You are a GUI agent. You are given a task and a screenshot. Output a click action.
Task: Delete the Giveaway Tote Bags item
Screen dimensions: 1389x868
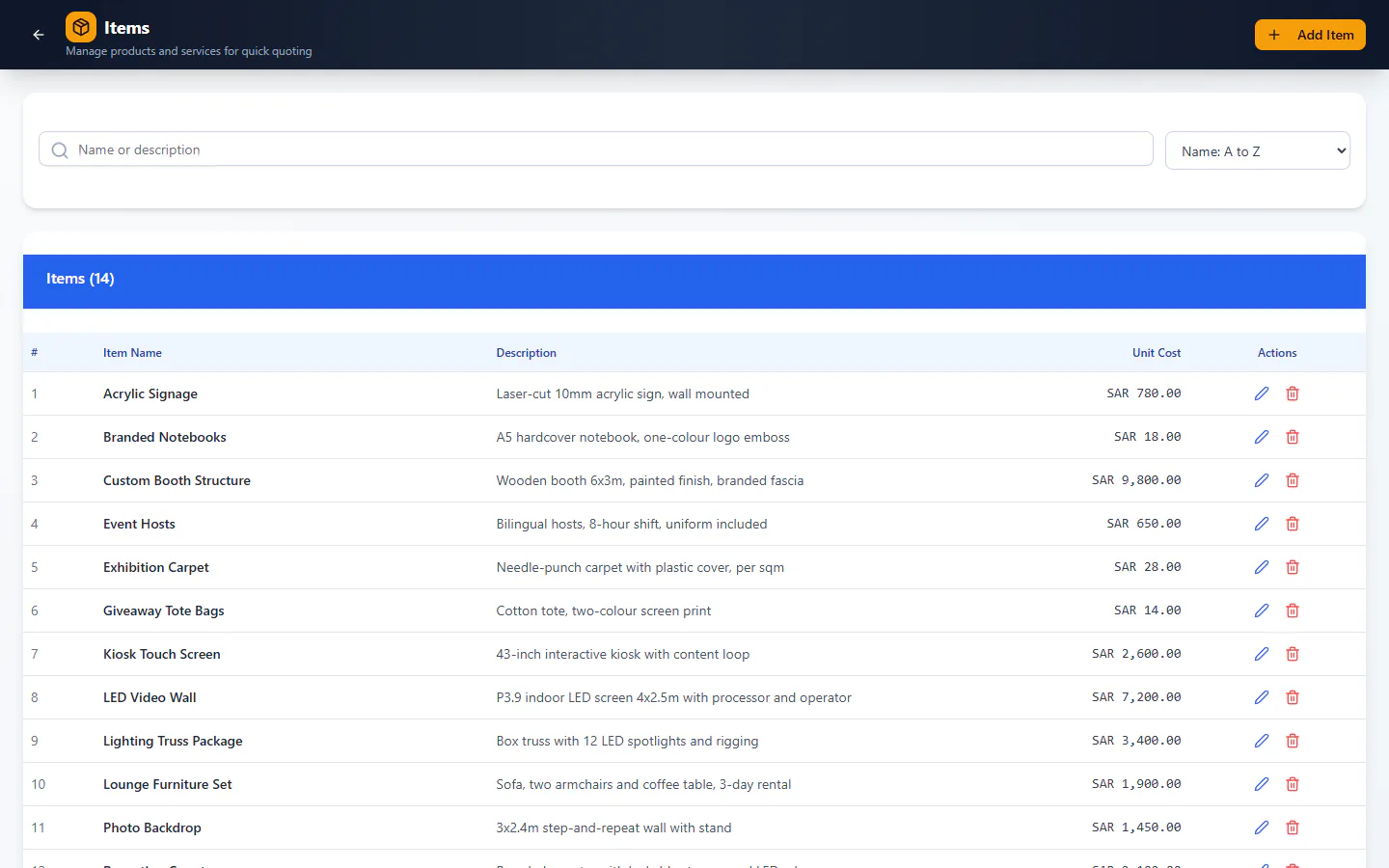tap(1293, 610)
